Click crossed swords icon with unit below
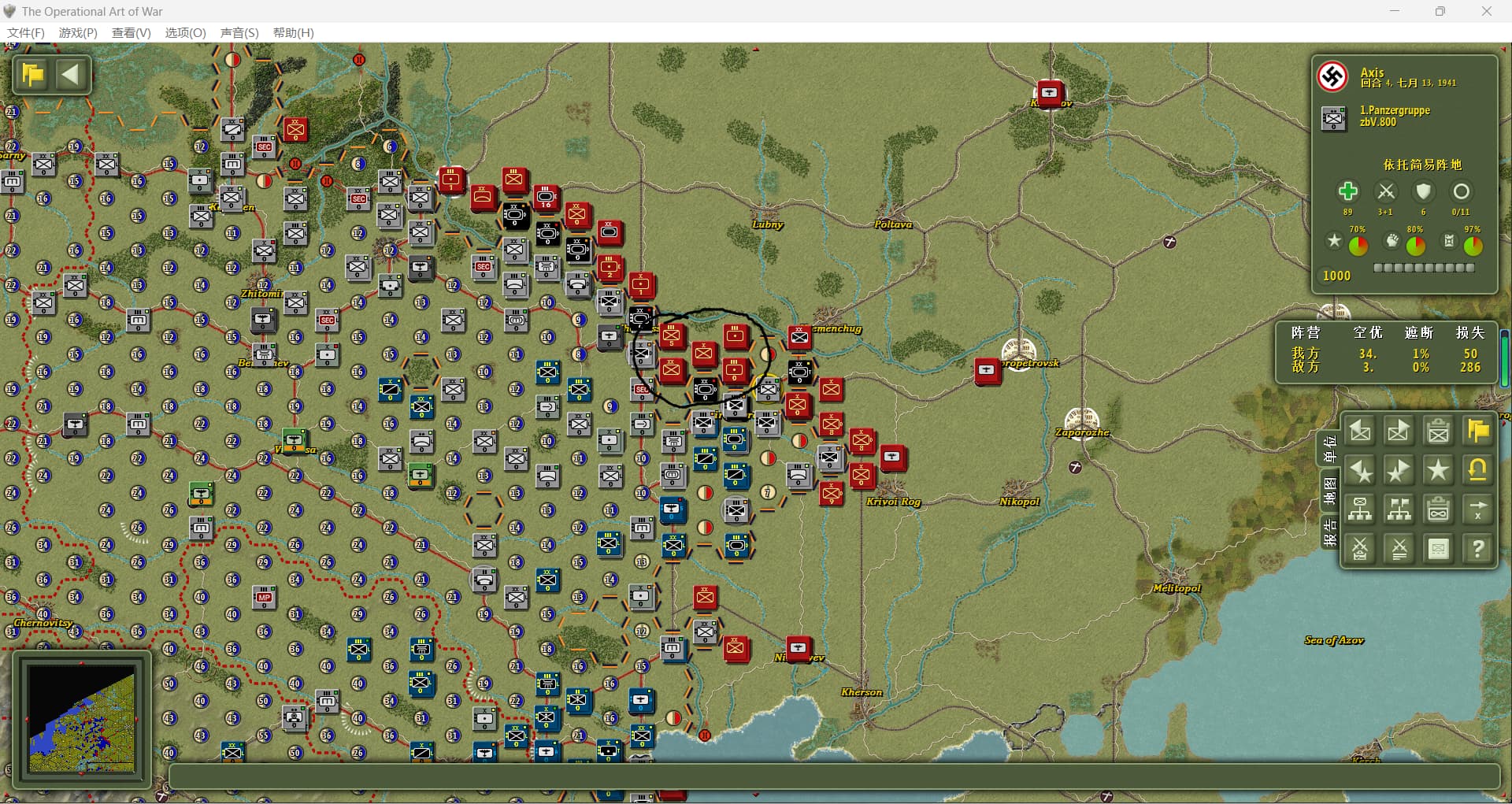Viewport: 1512px width, 804px height. (x=1360, y=549)
